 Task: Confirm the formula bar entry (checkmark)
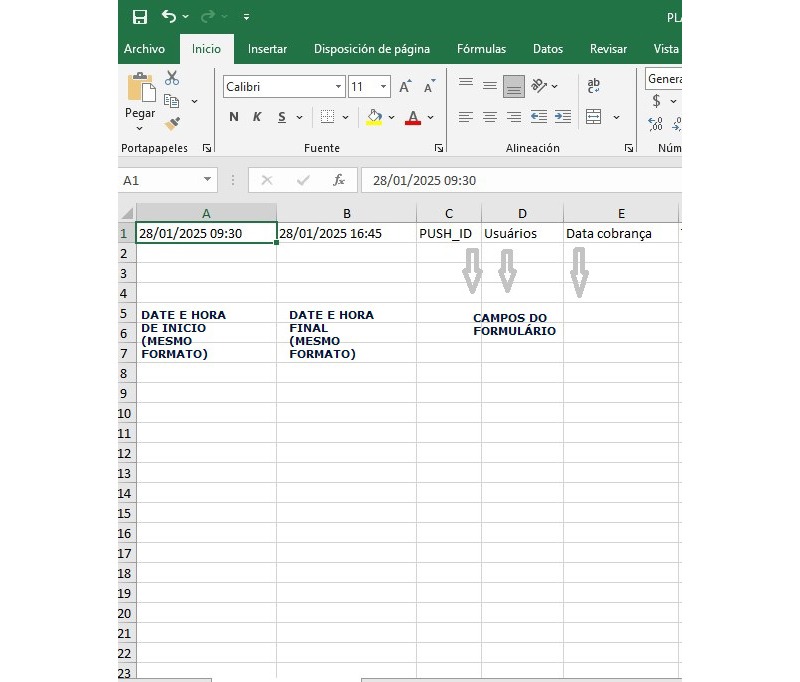tap(303, 180)
